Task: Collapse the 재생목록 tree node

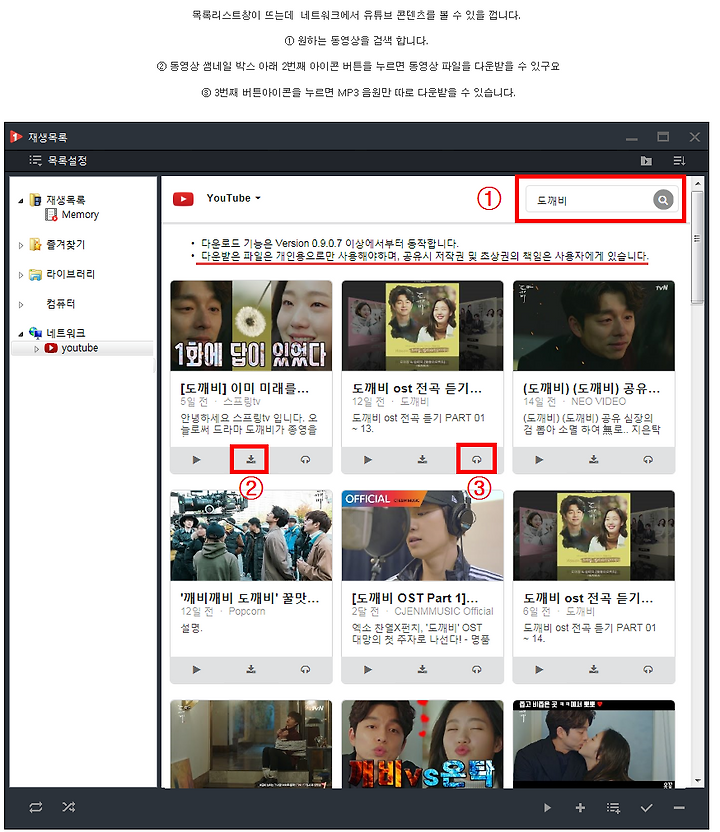Action: point(21,201)
